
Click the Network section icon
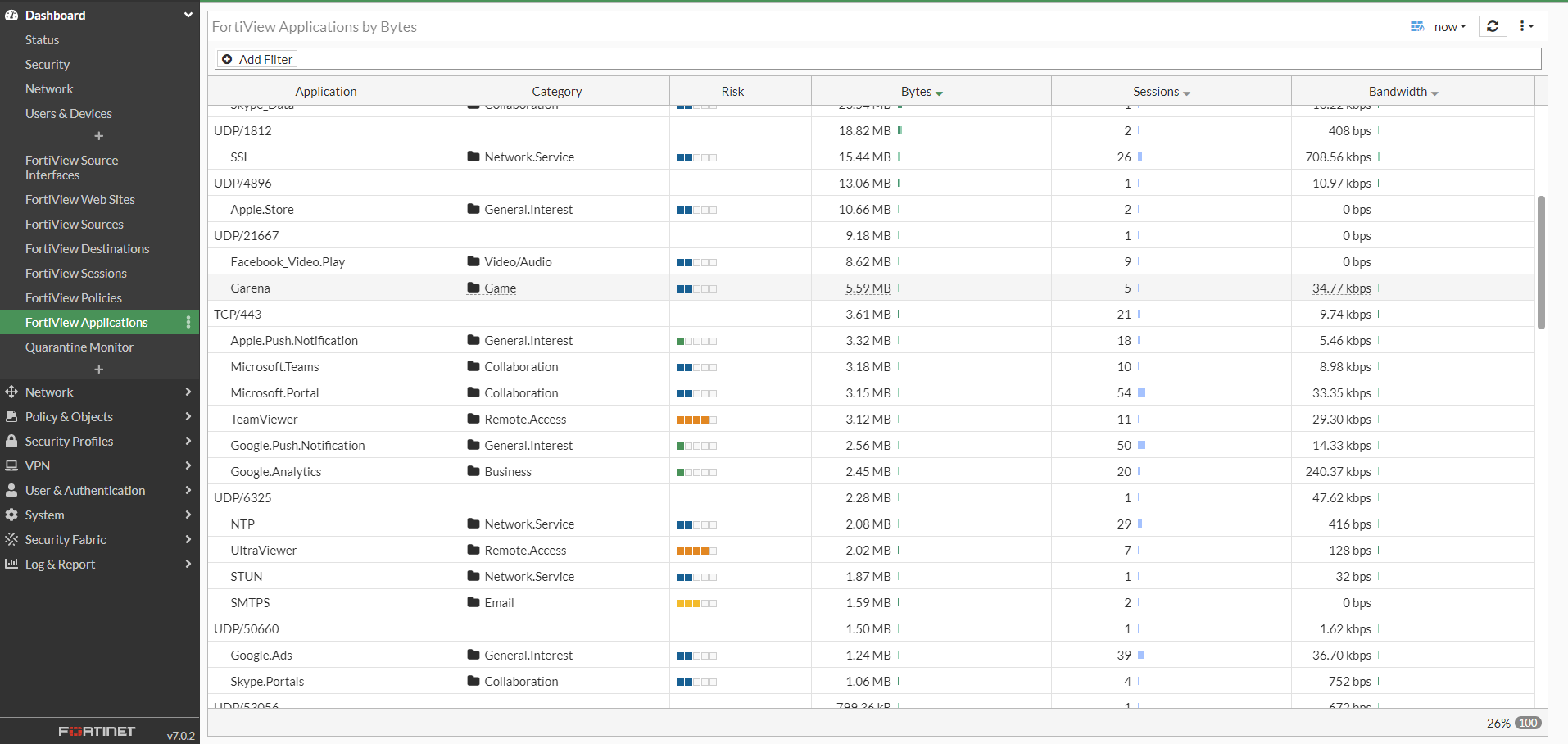[11, 392]
